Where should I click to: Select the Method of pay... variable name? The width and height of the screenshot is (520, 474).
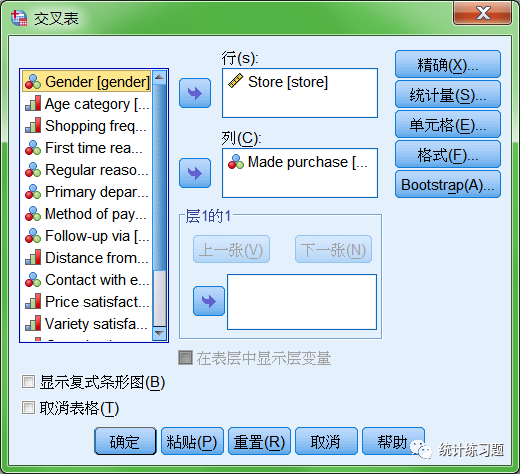pos(96,214)
